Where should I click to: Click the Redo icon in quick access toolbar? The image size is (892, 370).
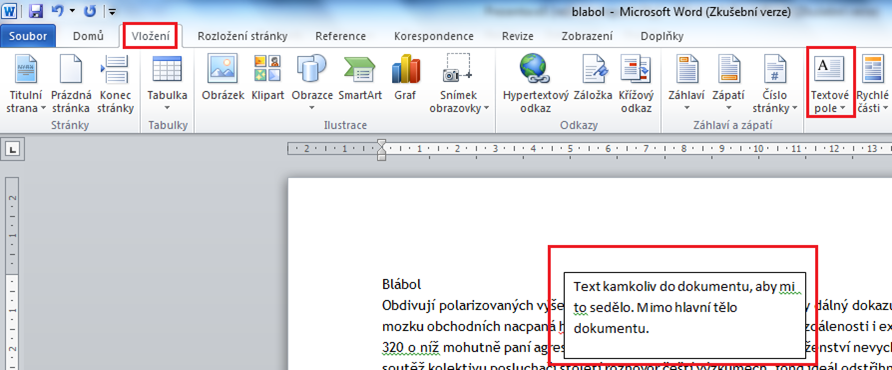click(x=90, y=11)
